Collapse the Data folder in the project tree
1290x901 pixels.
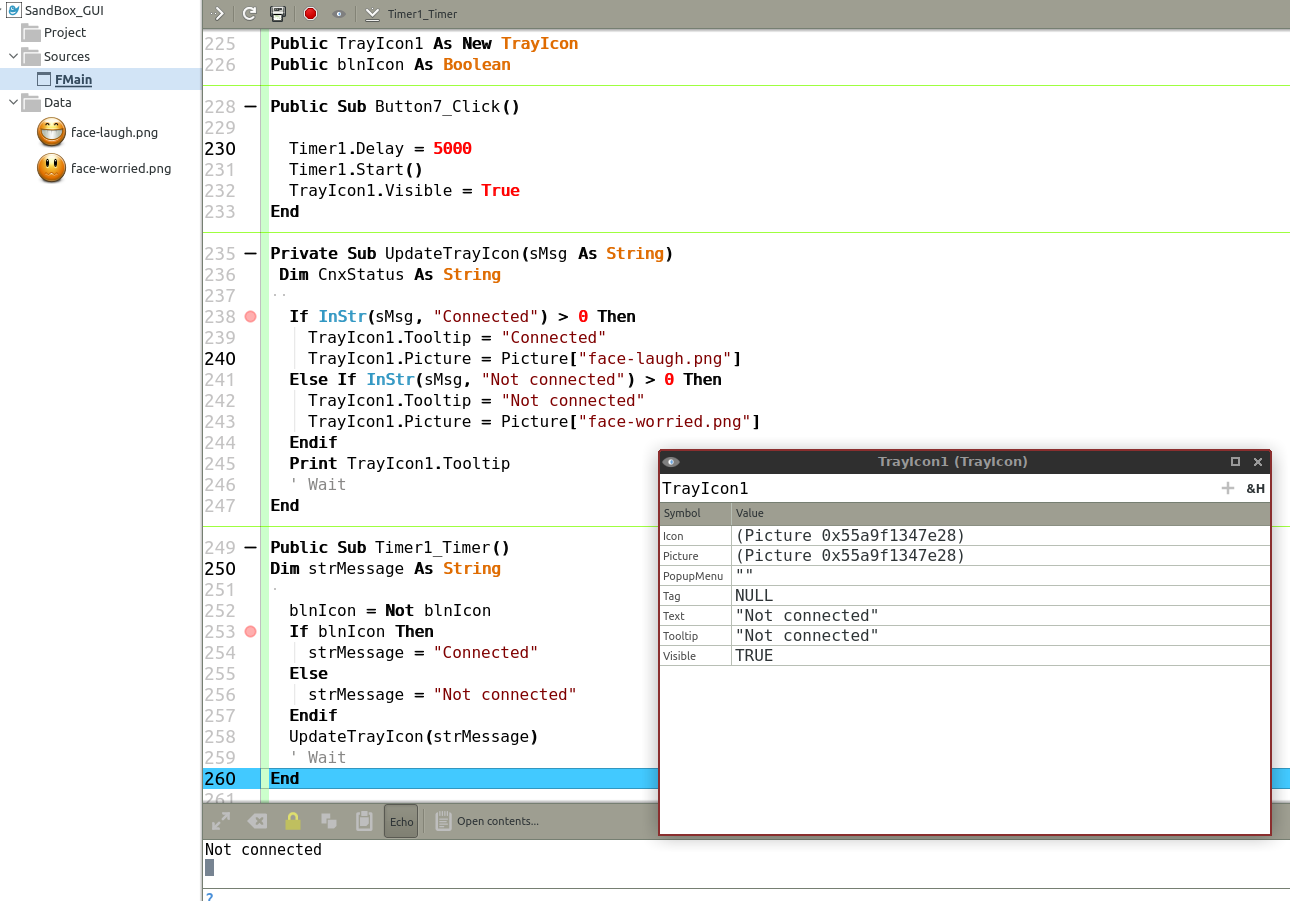pyautogui.click(x=13, y=102)
